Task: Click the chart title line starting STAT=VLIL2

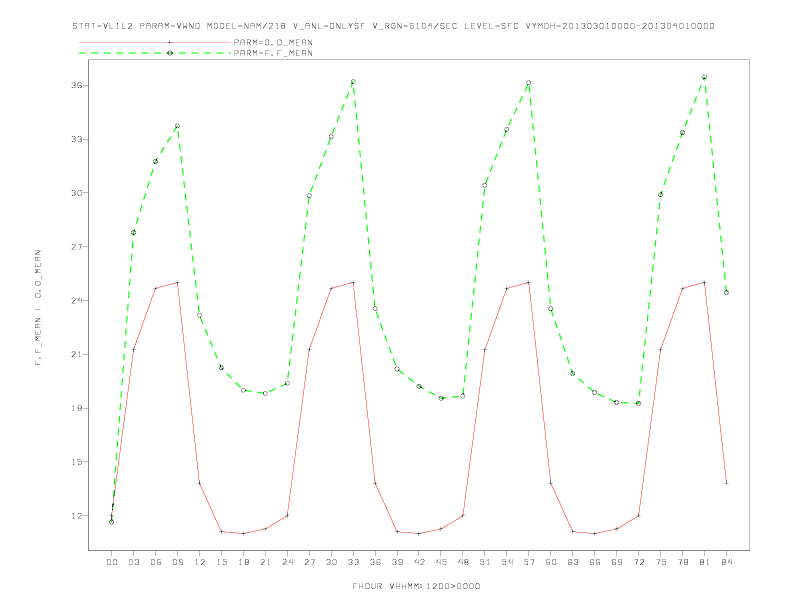Action: pos(393,26)
